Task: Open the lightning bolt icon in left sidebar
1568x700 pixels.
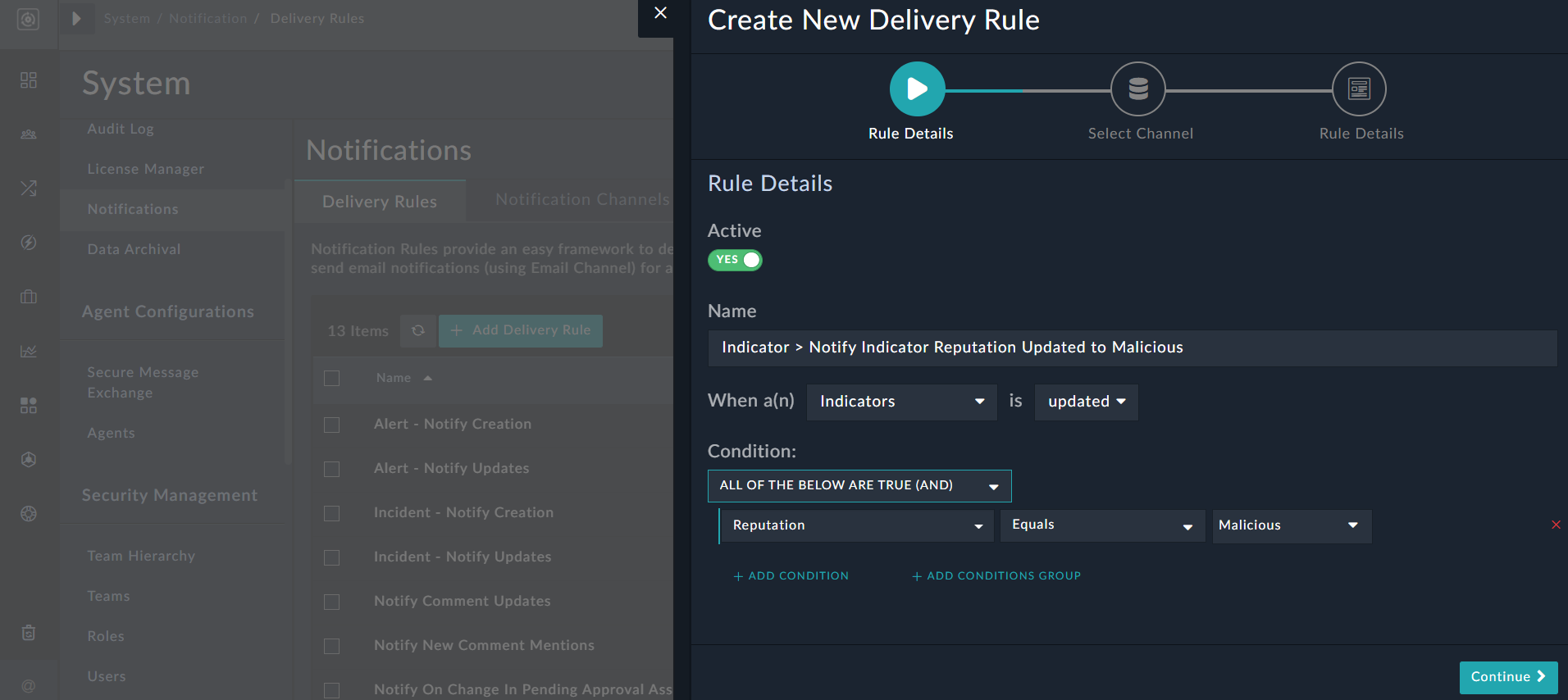Action: click(x=29, y=243)
